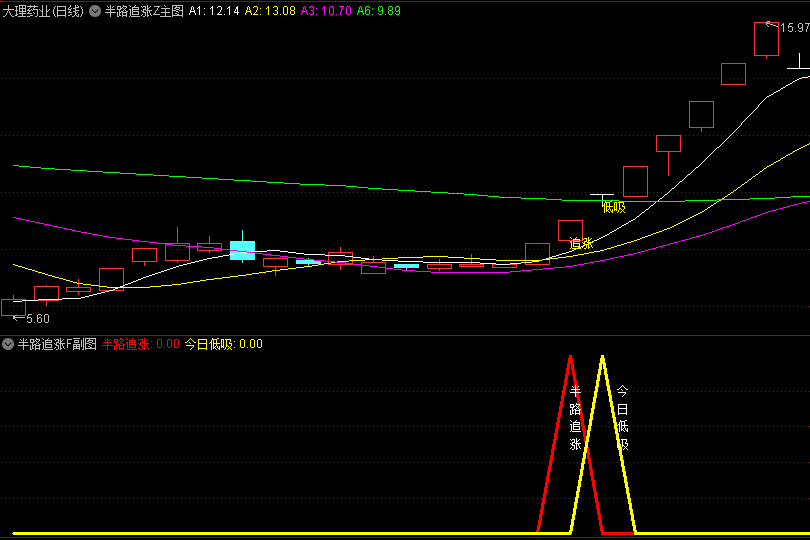Image resolution: width=810 pixels, height=540 pixels.
Task: Select the large cyan candlestick
Action: (242, 249)
